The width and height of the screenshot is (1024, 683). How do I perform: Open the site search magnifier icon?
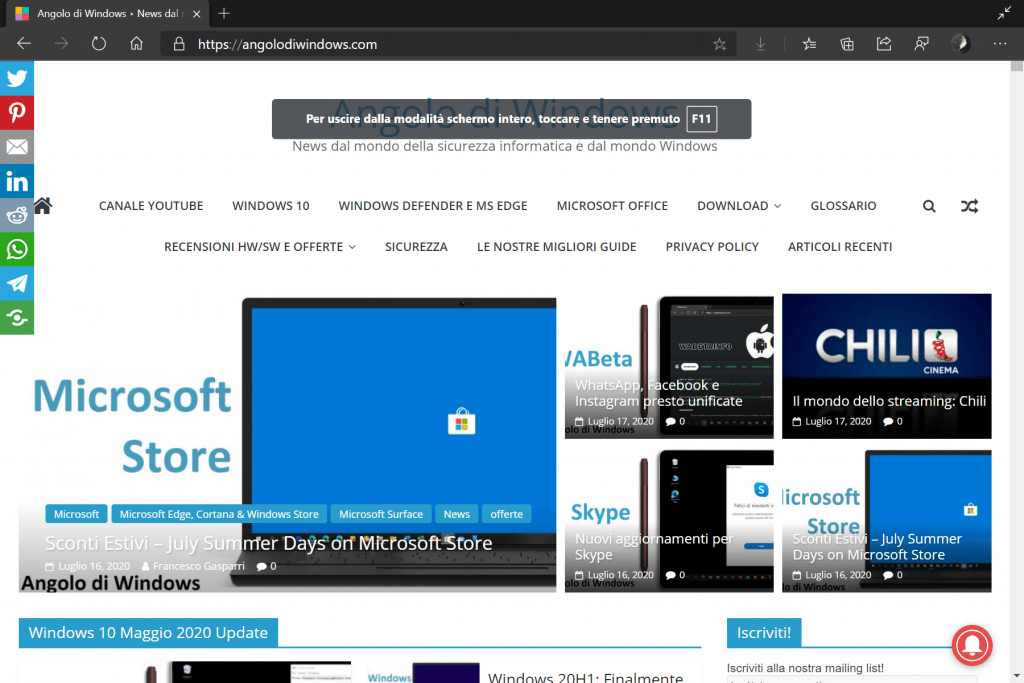929,206
